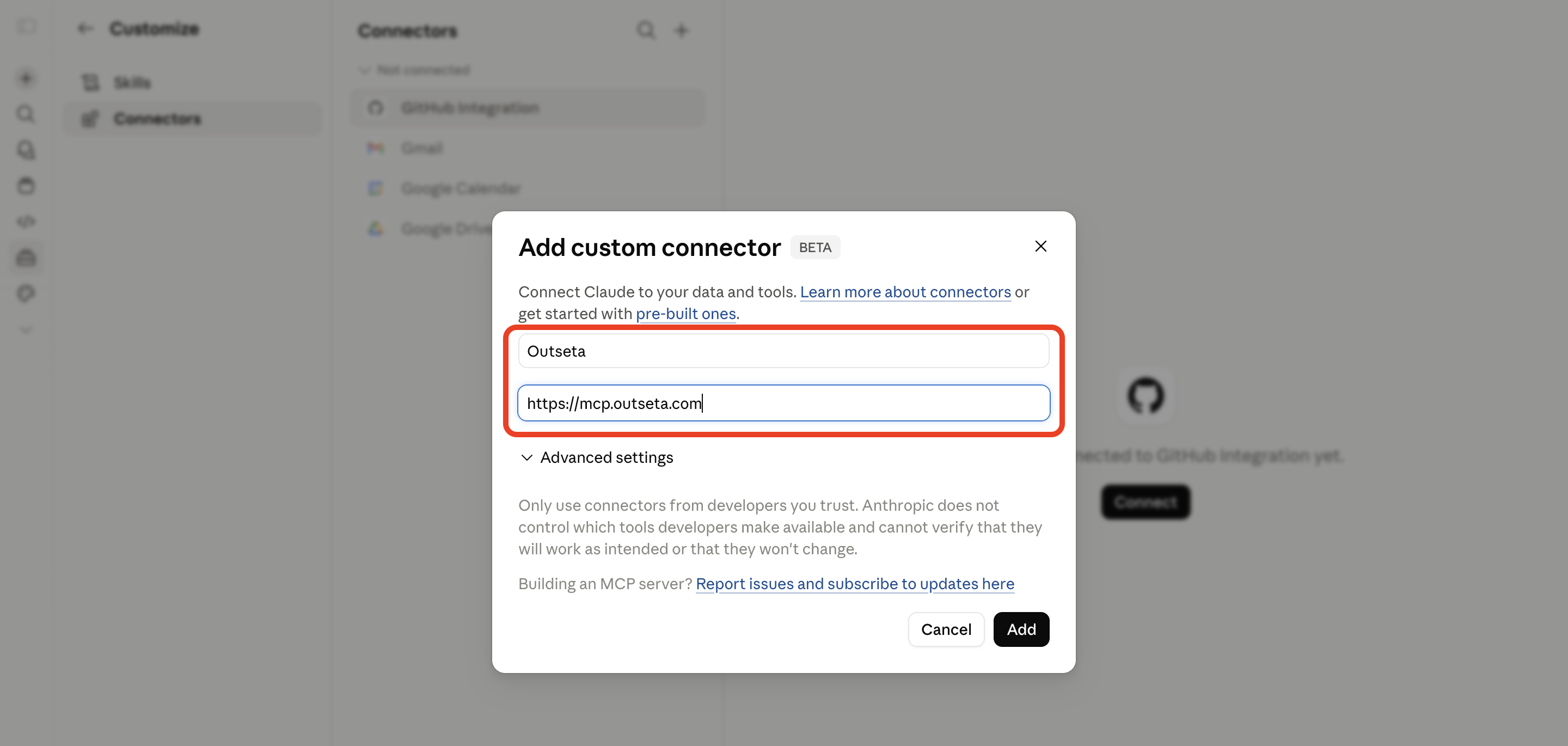Viewport: 1568px width, 746px height.
Task: Expand Advanced settings section
Action: coord(597,457)
